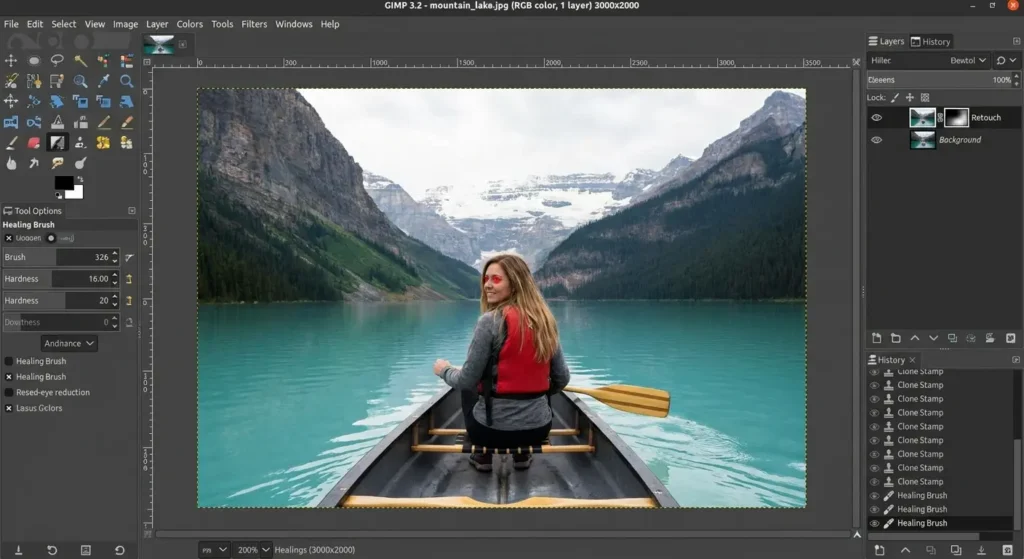Screen dimensions: 1024x559
Task: Select the Retouch layer name
Action: pyautogui.click(x=985, y=118)
